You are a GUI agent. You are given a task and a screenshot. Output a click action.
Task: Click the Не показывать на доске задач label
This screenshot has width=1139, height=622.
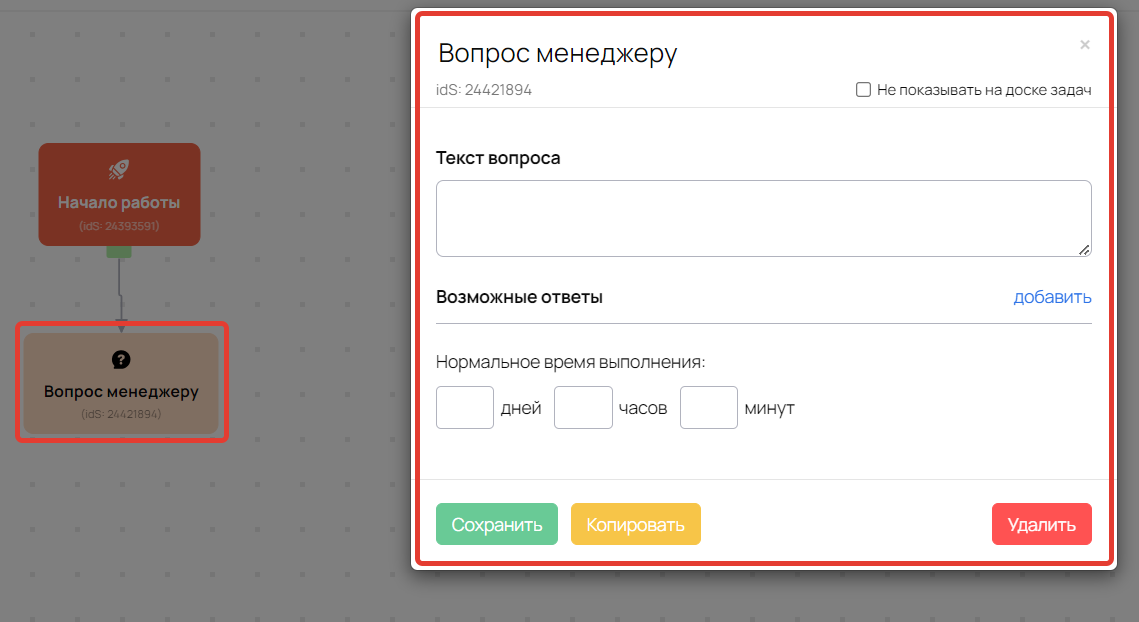tap(983, 90)
